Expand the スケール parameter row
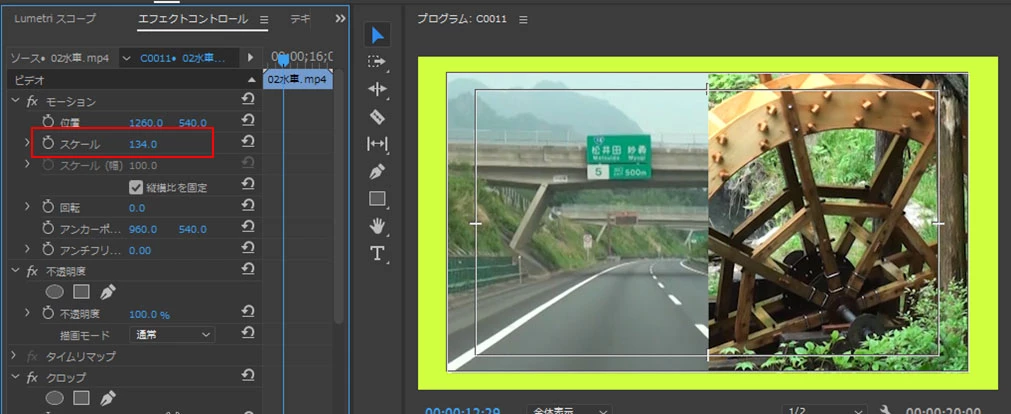The height and width of the screenshot is (414, 1011). point(27,143)
